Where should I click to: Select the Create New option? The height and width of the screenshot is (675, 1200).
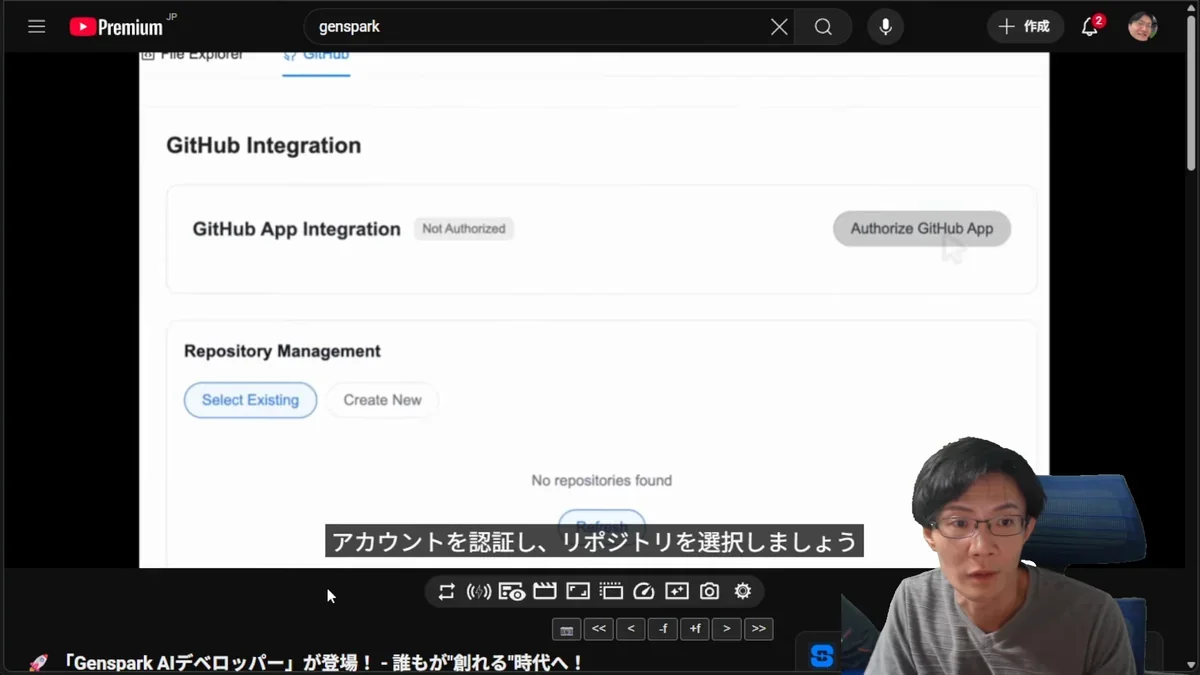pos(382,400)
